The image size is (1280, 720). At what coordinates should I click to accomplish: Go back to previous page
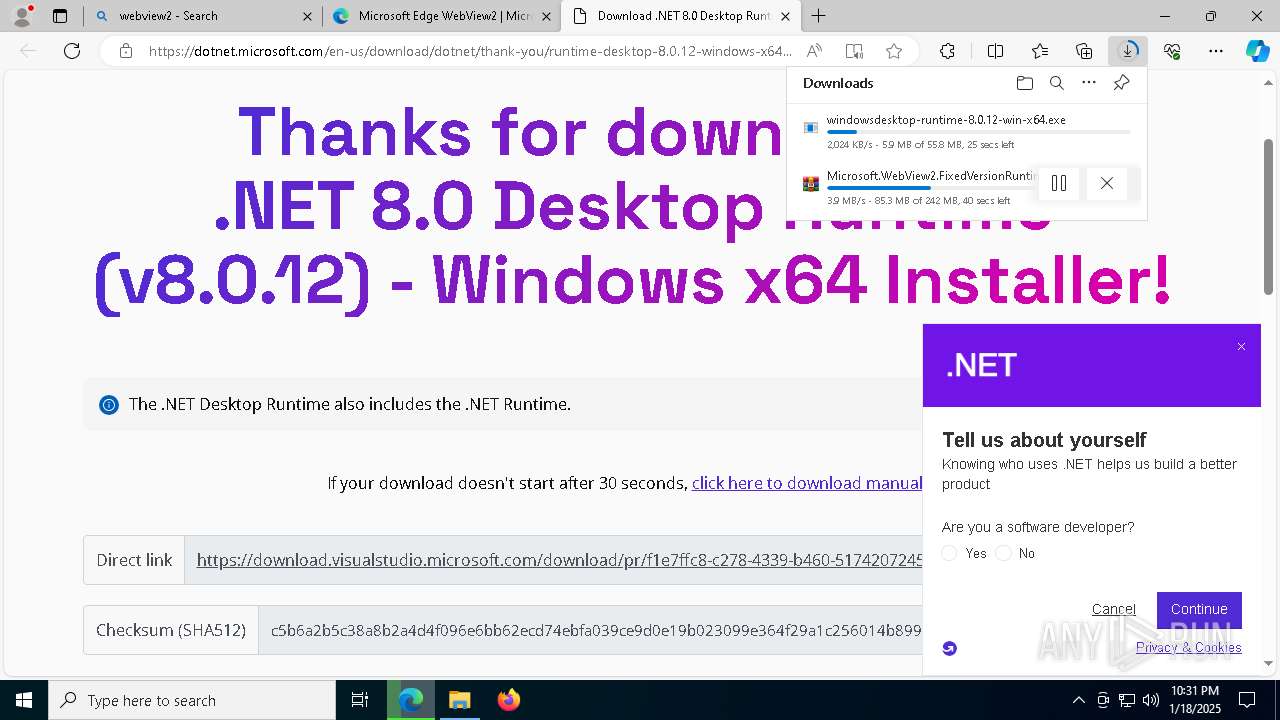28,51
